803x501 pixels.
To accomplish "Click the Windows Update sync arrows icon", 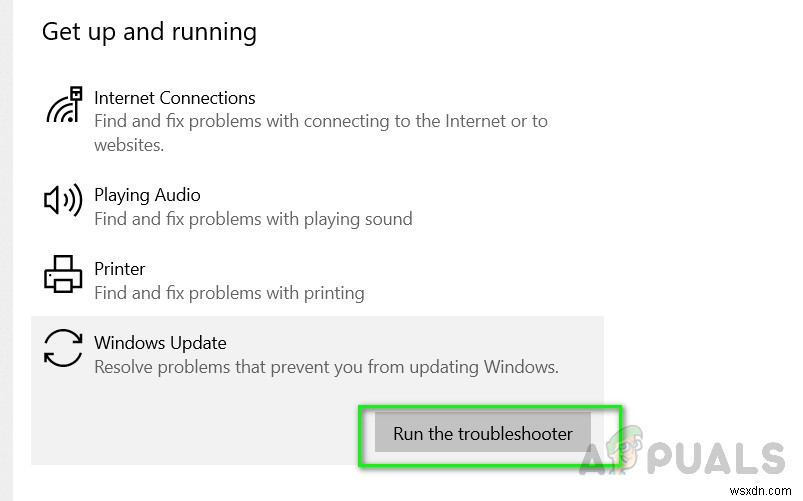I will 62,349.
